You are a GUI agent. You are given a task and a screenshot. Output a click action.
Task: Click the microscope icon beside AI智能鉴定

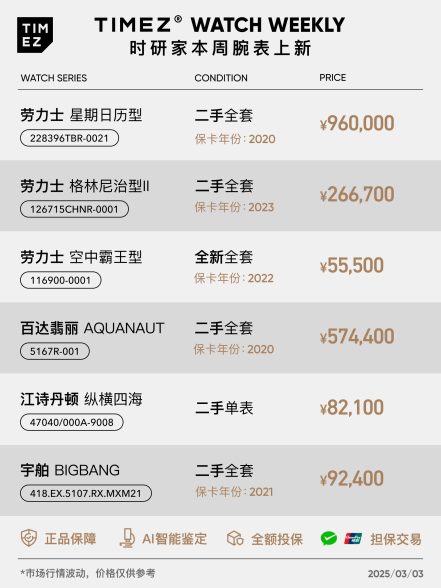127,538
